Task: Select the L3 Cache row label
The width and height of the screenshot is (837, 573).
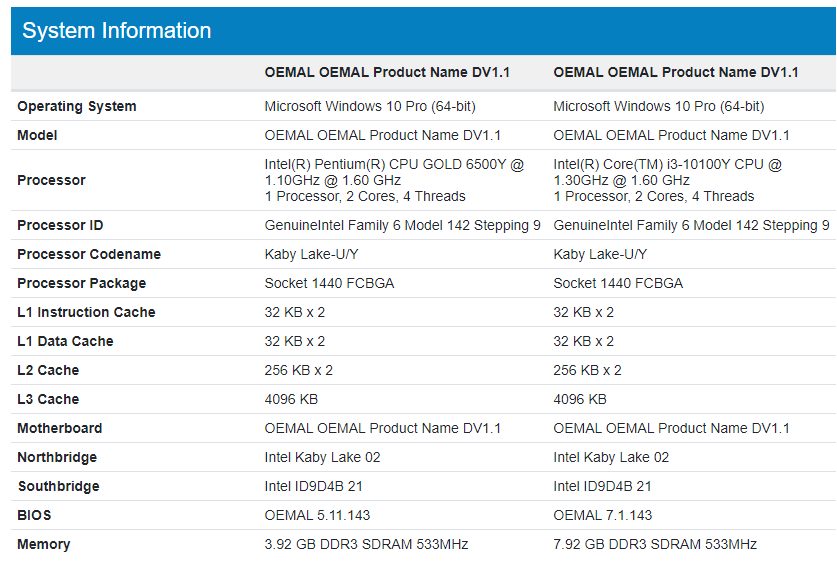Action: pos(48,399)
